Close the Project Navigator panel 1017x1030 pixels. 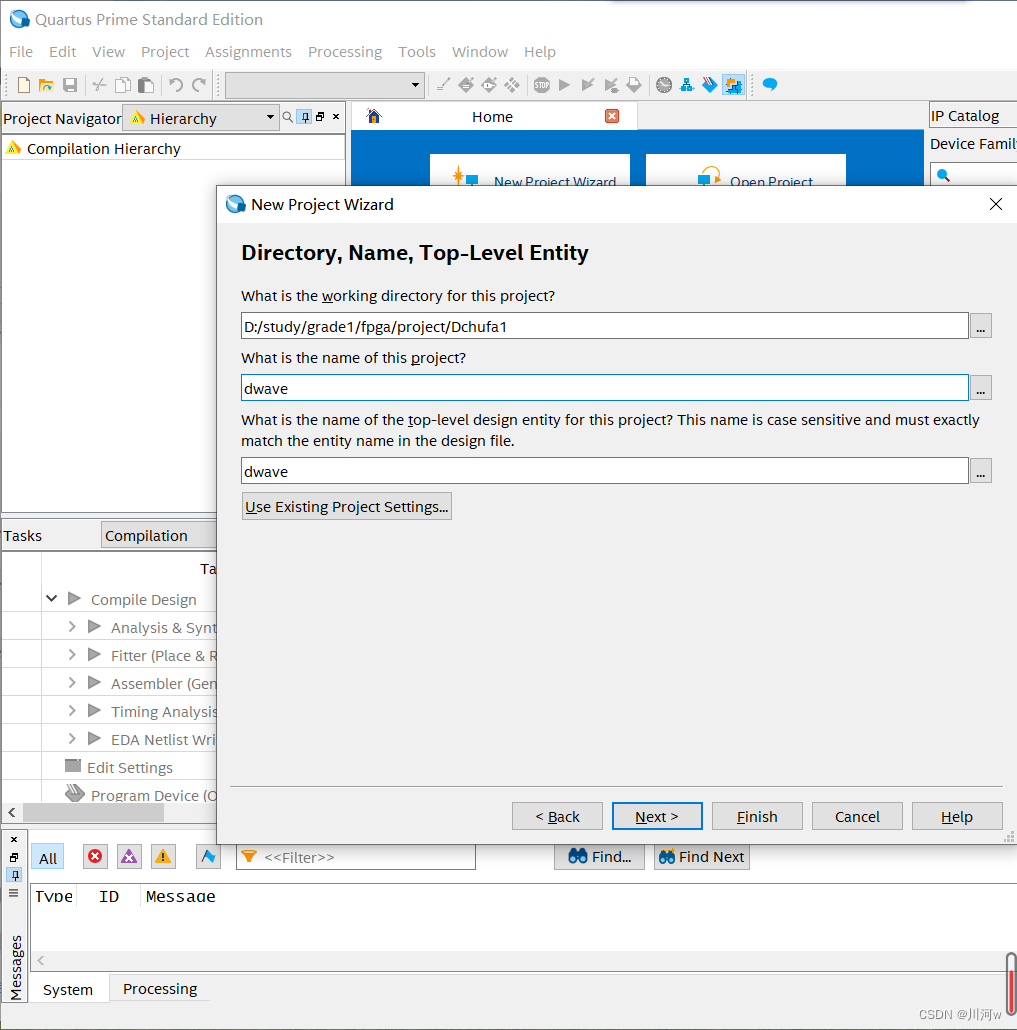pos(336,117)
